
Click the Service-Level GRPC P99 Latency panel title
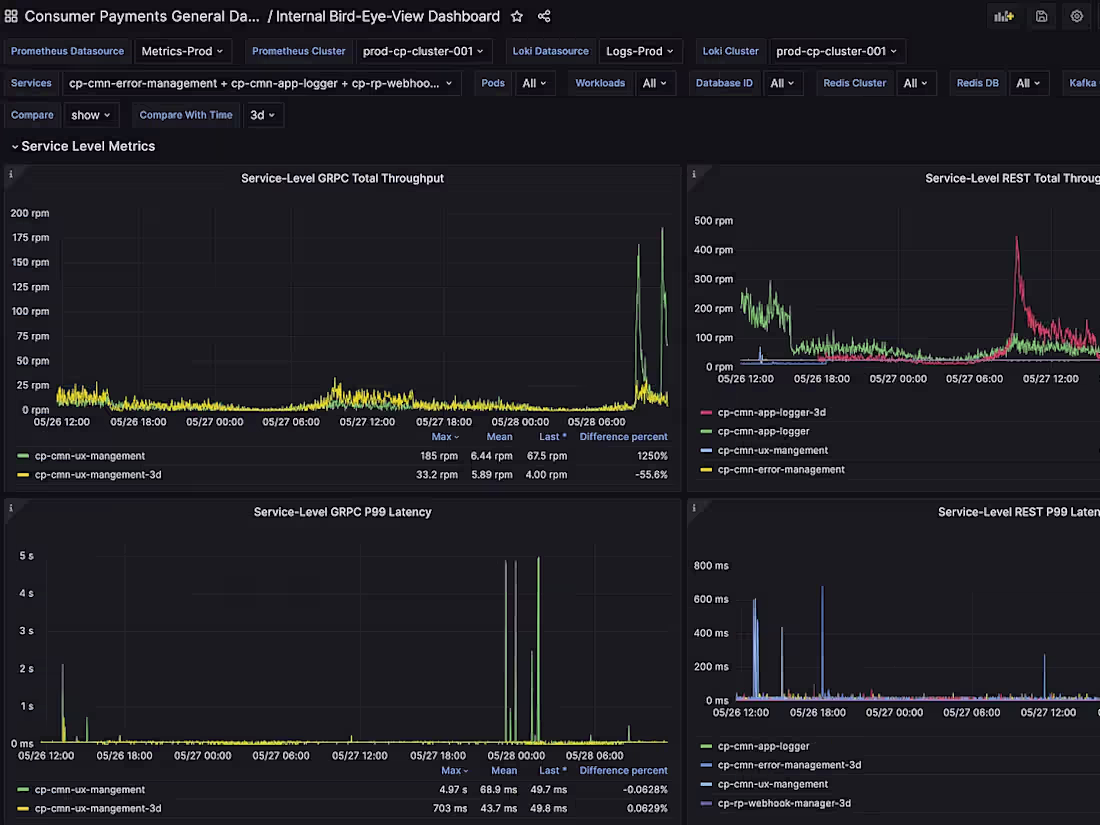coord(342,511)
